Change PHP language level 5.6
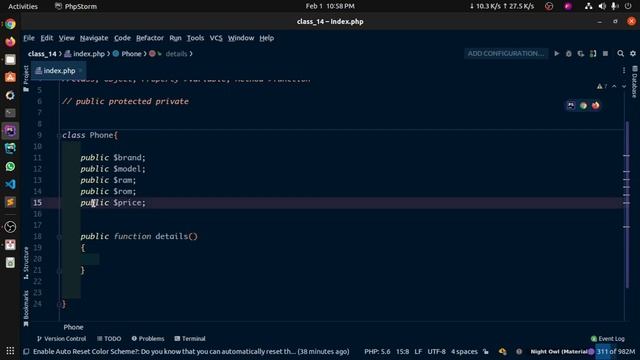This screenshot has height=360, width=640. 377,351
